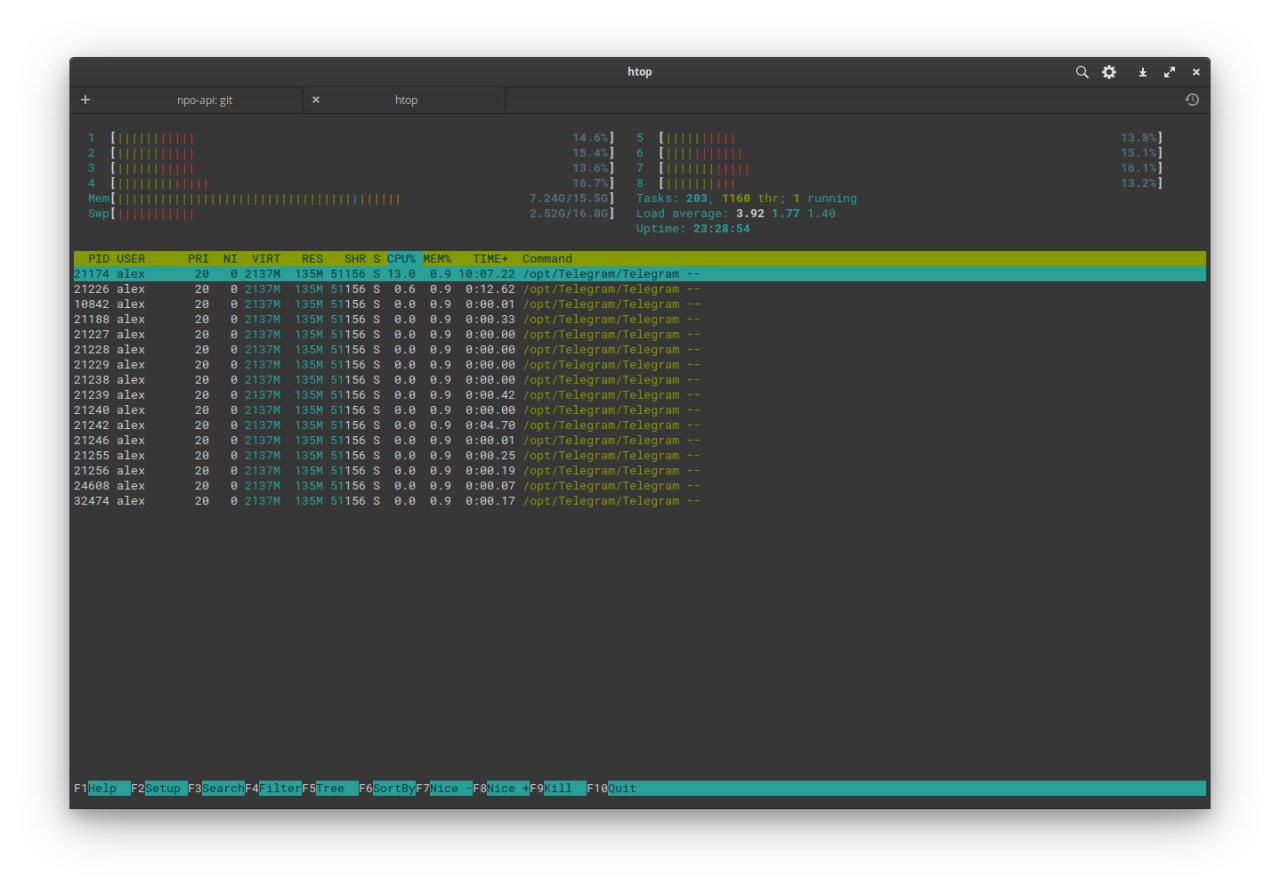
Task: Click the NI column header
Action: [230, 259]
